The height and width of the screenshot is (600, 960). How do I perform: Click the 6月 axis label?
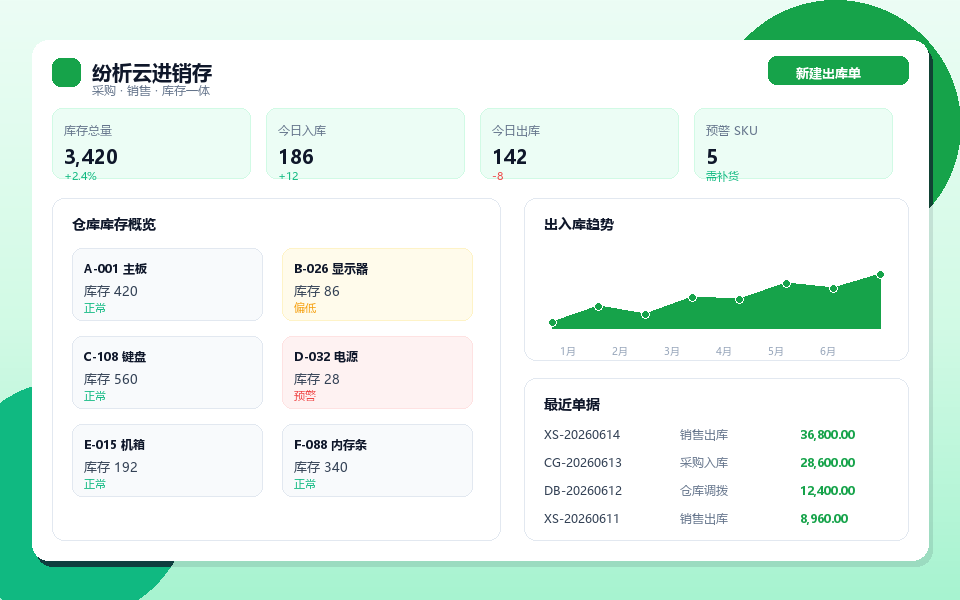point(828,351)
